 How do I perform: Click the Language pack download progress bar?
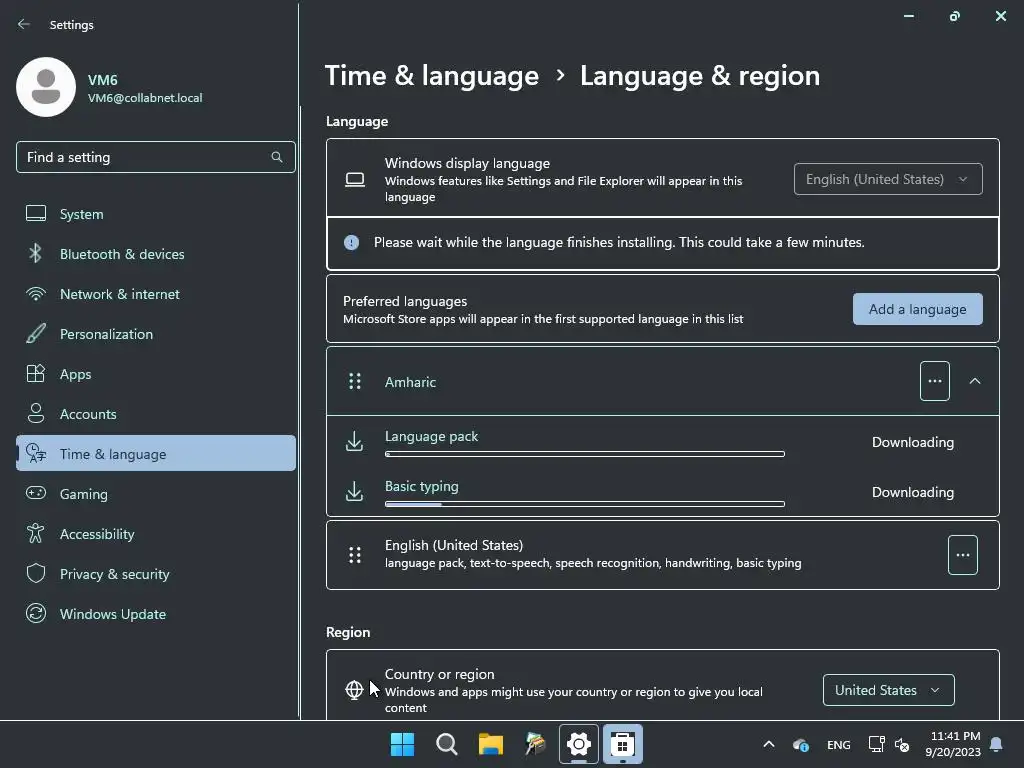pos(584,454)
